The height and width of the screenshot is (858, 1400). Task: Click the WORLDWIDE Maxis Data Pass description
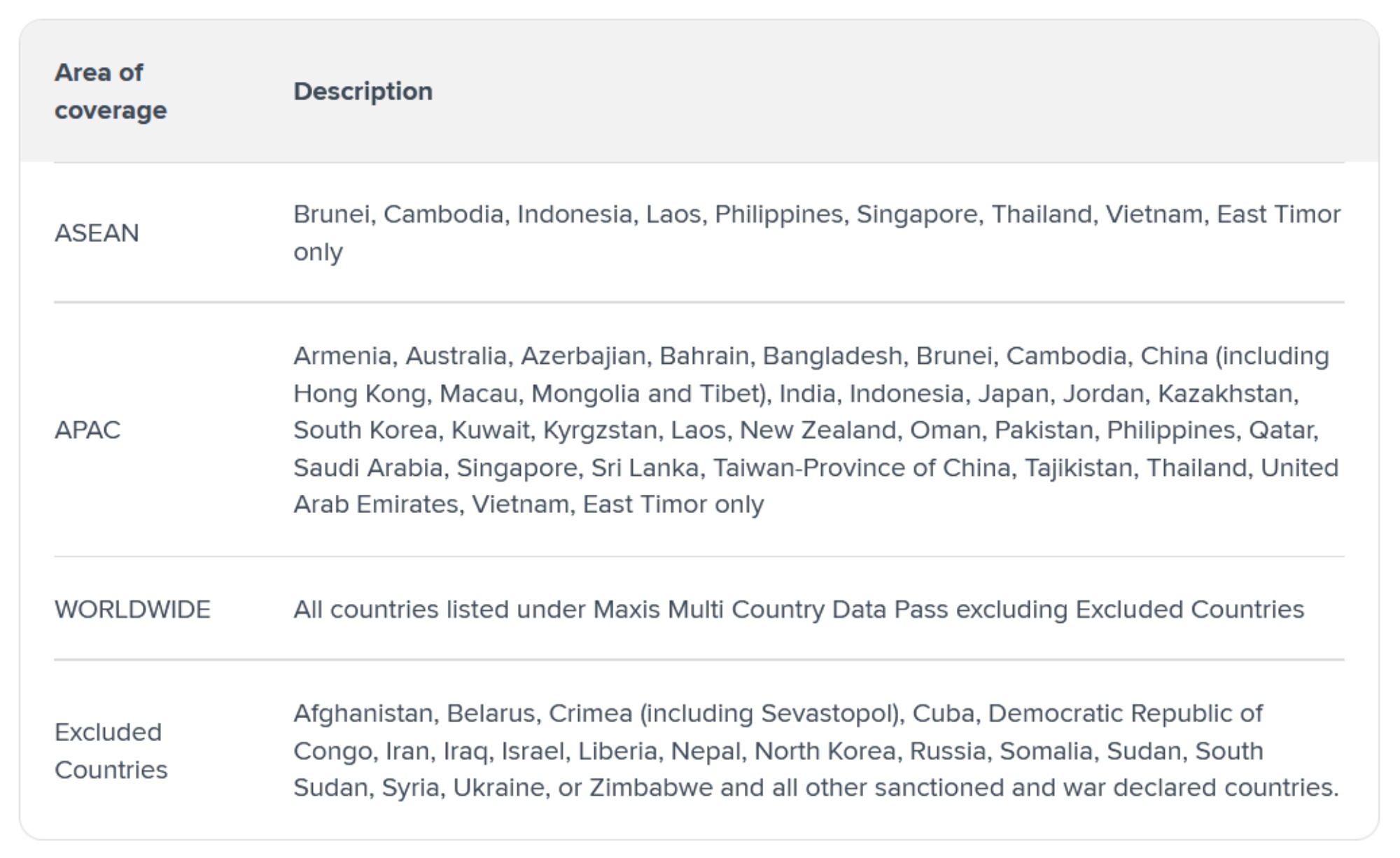click(x=798, y=610)
